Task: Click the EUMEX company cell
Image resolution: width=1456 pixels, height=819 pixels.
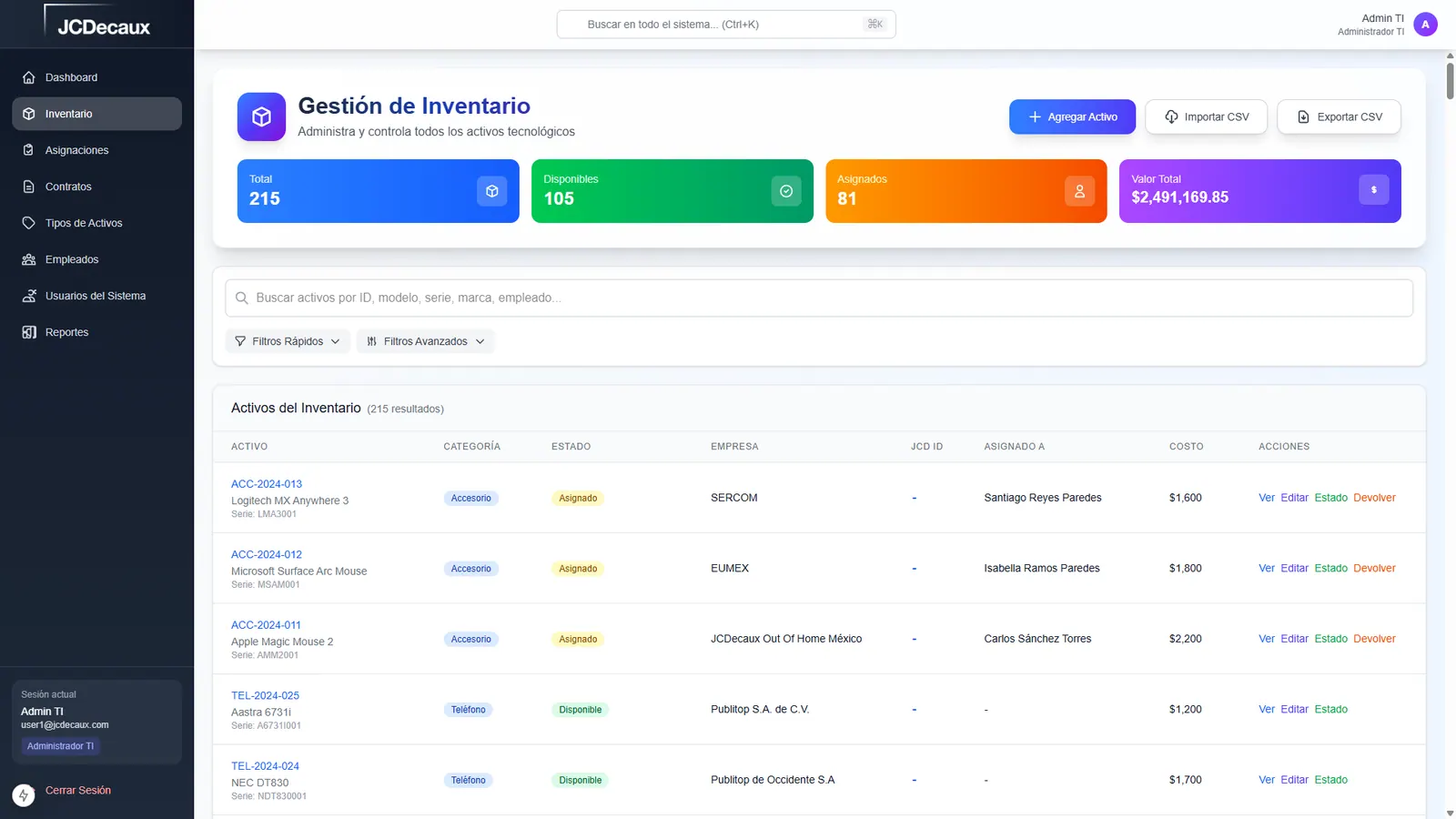Action: coord(730,568)
